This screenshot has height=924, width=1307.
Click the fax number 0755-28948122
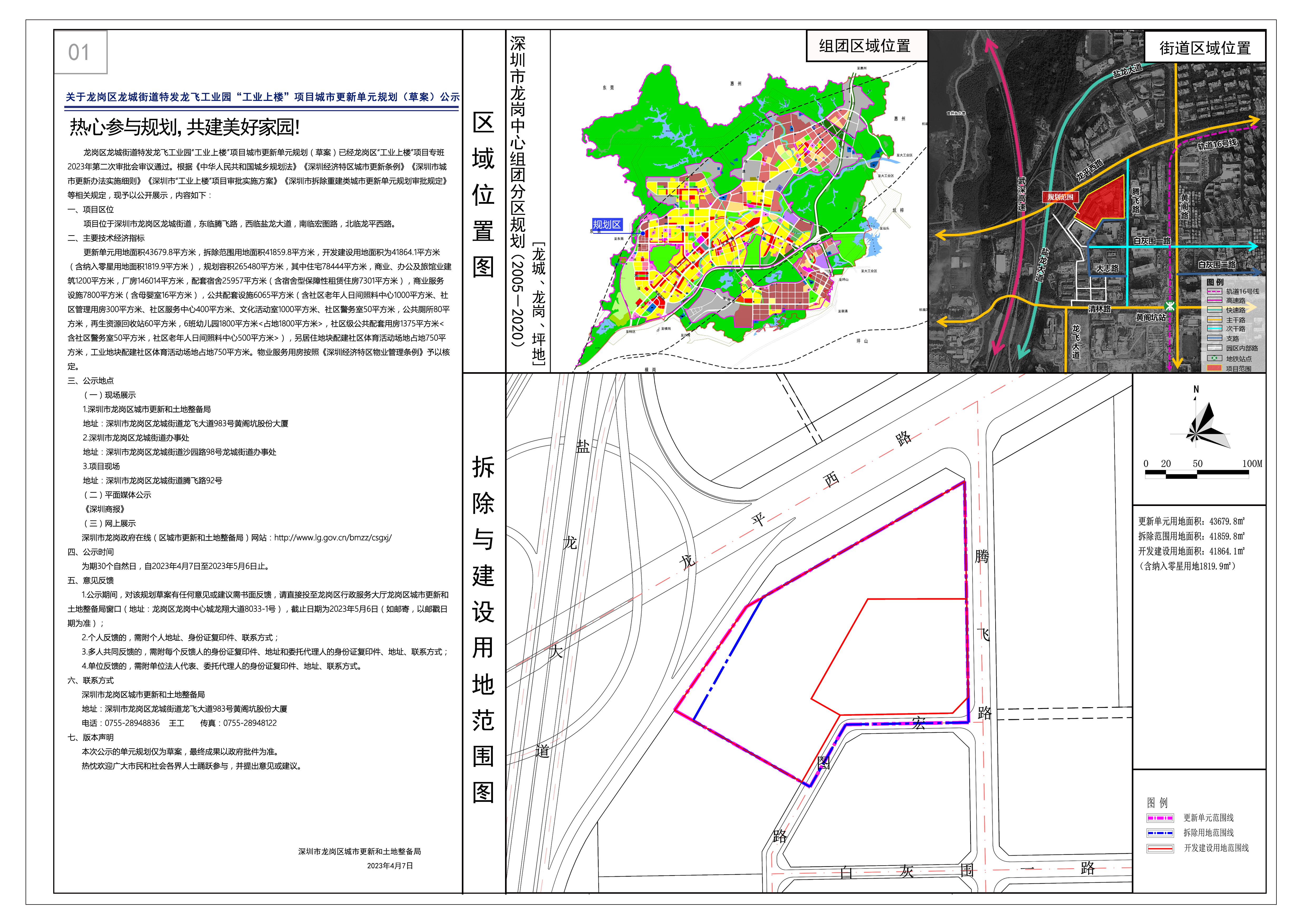point(250,723)
